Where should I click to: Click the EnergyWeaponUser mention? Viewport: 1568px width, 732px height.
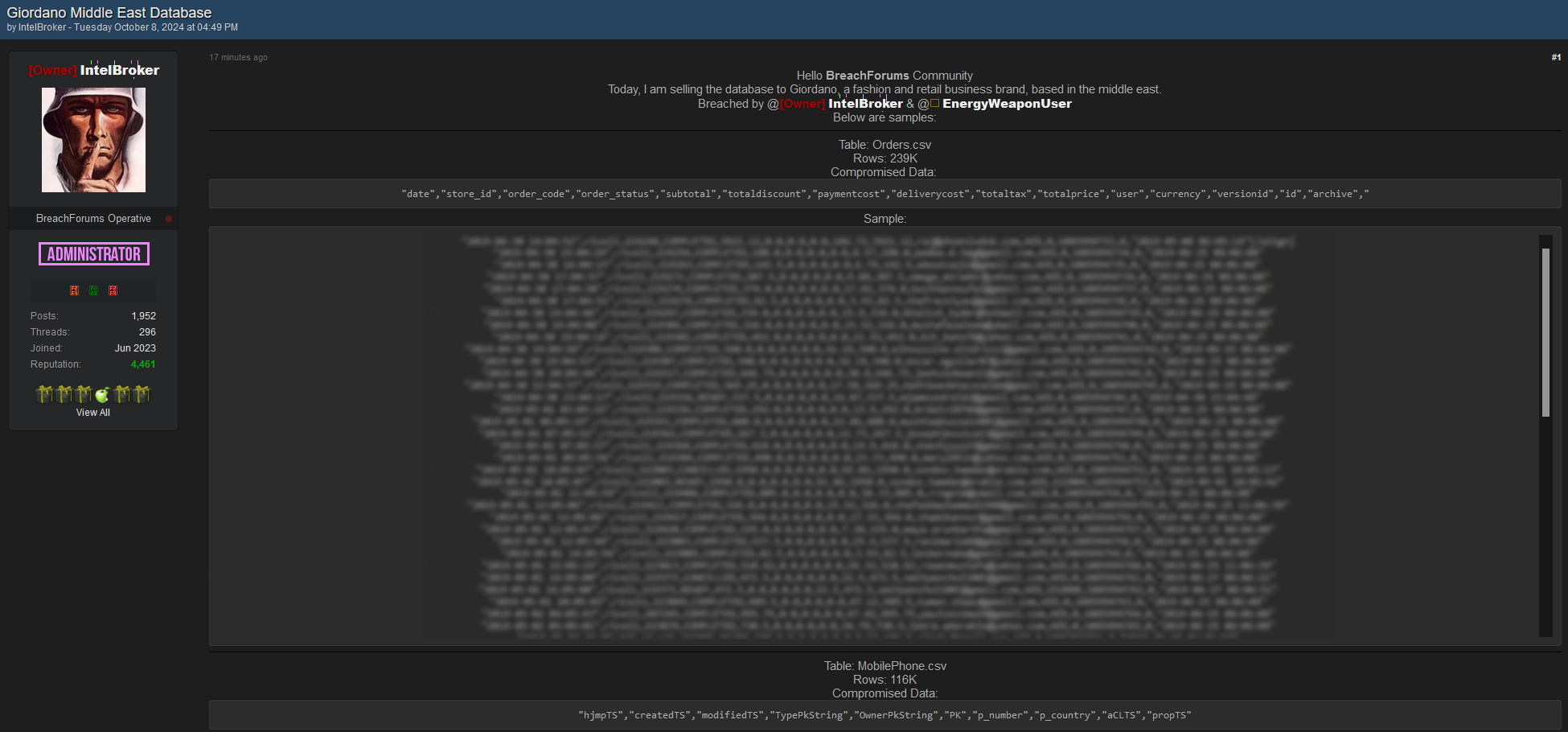coord(1007,104)
